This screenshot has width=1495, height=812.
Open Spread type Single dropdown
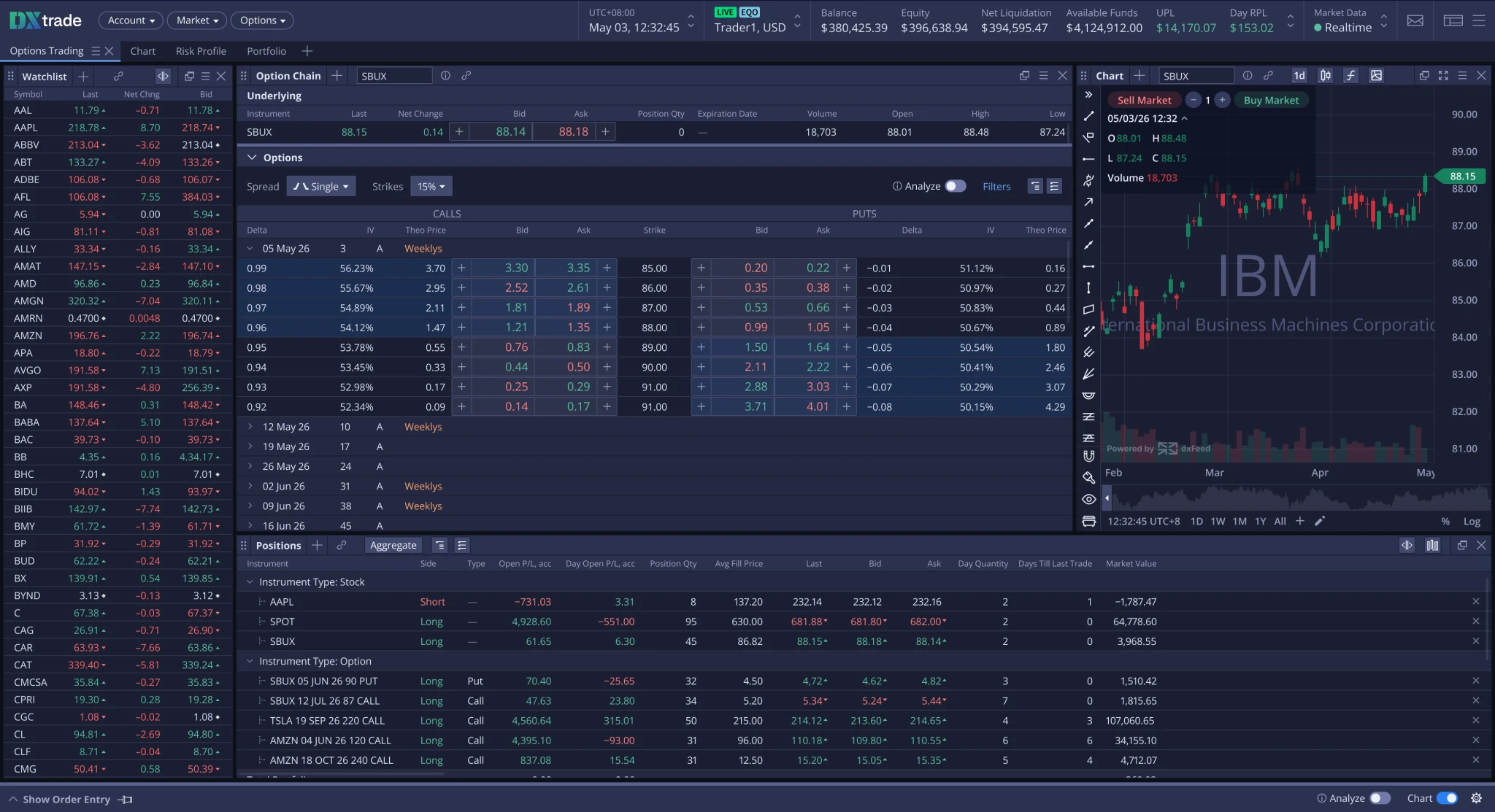(321, 186)
